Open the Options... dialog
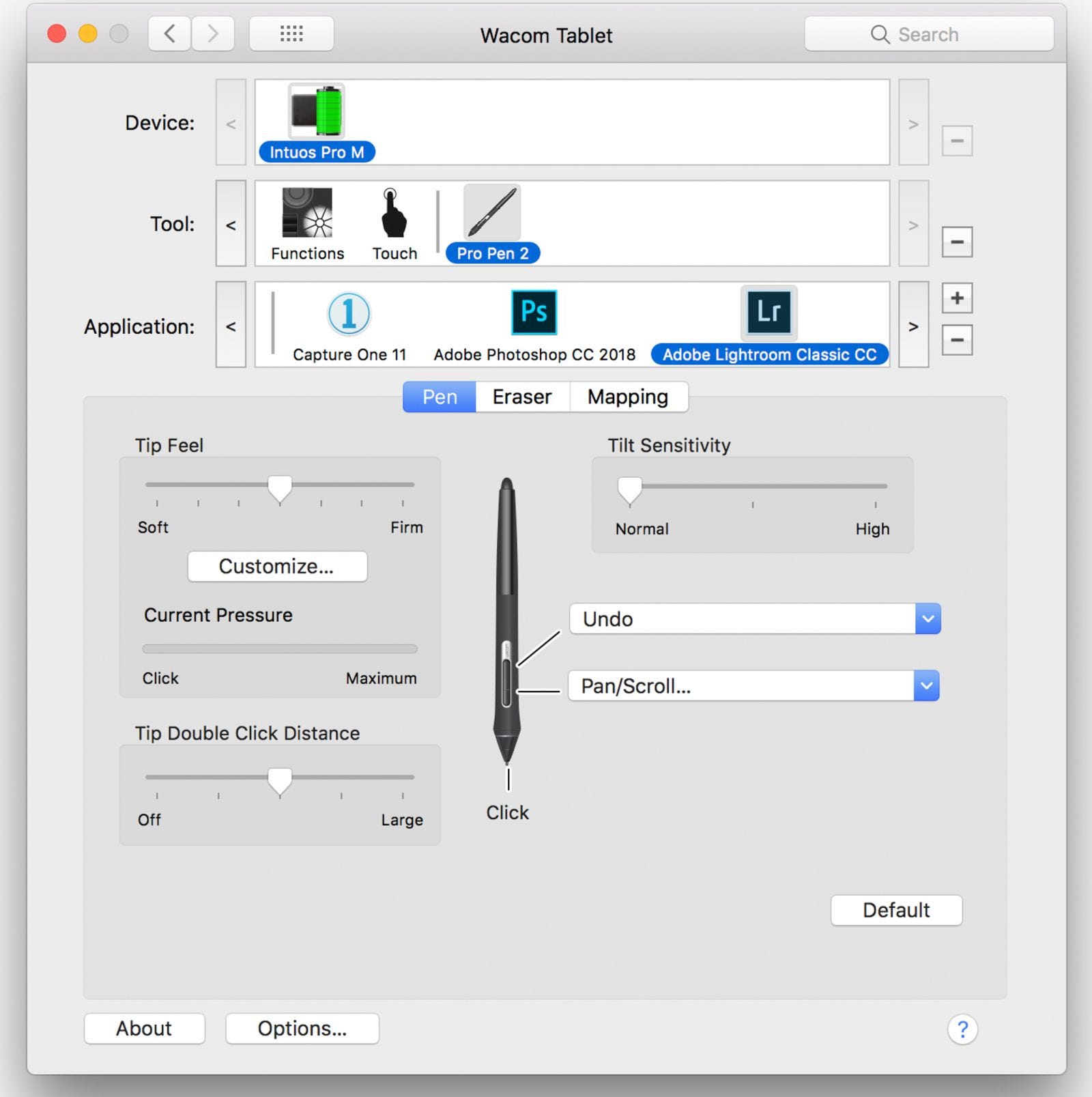1092x1097 pixels. click(302, 1029)
